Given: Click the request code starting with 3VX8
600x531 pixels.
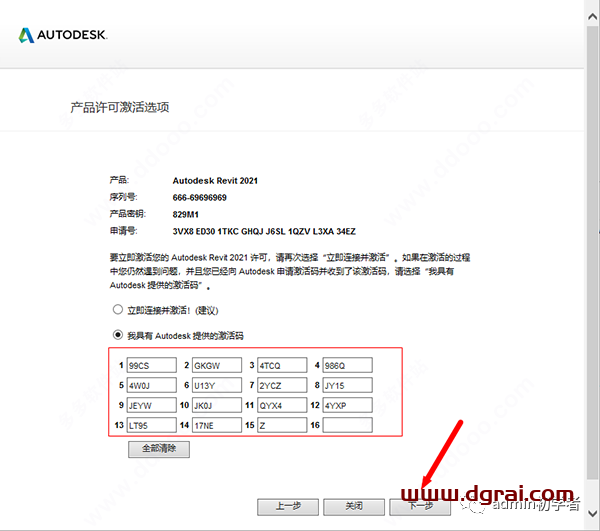Looking at the screenshot, I should click(264, 231).
